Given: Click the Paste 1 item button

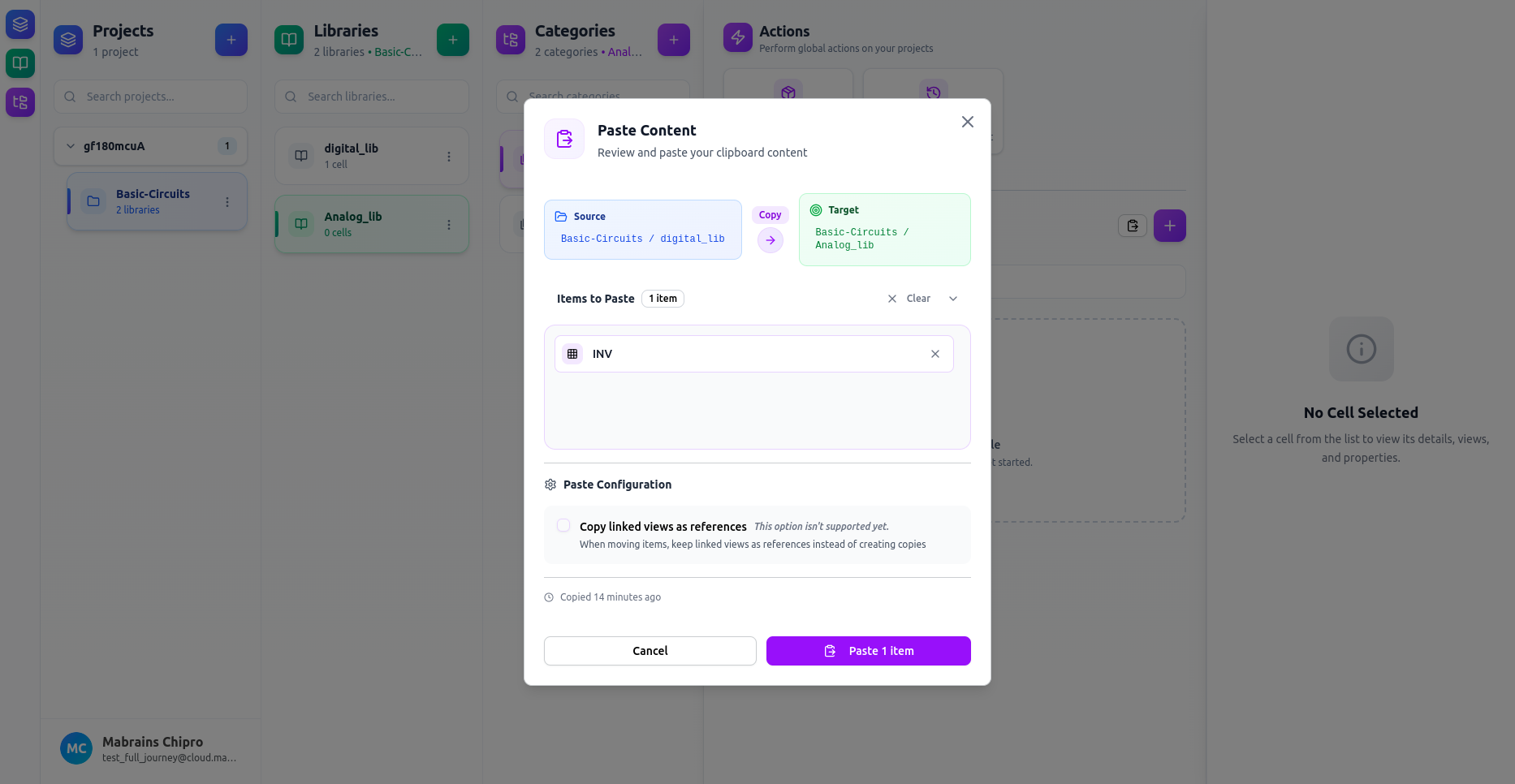Looking at the screenshot, I should (x=867, y=650).
